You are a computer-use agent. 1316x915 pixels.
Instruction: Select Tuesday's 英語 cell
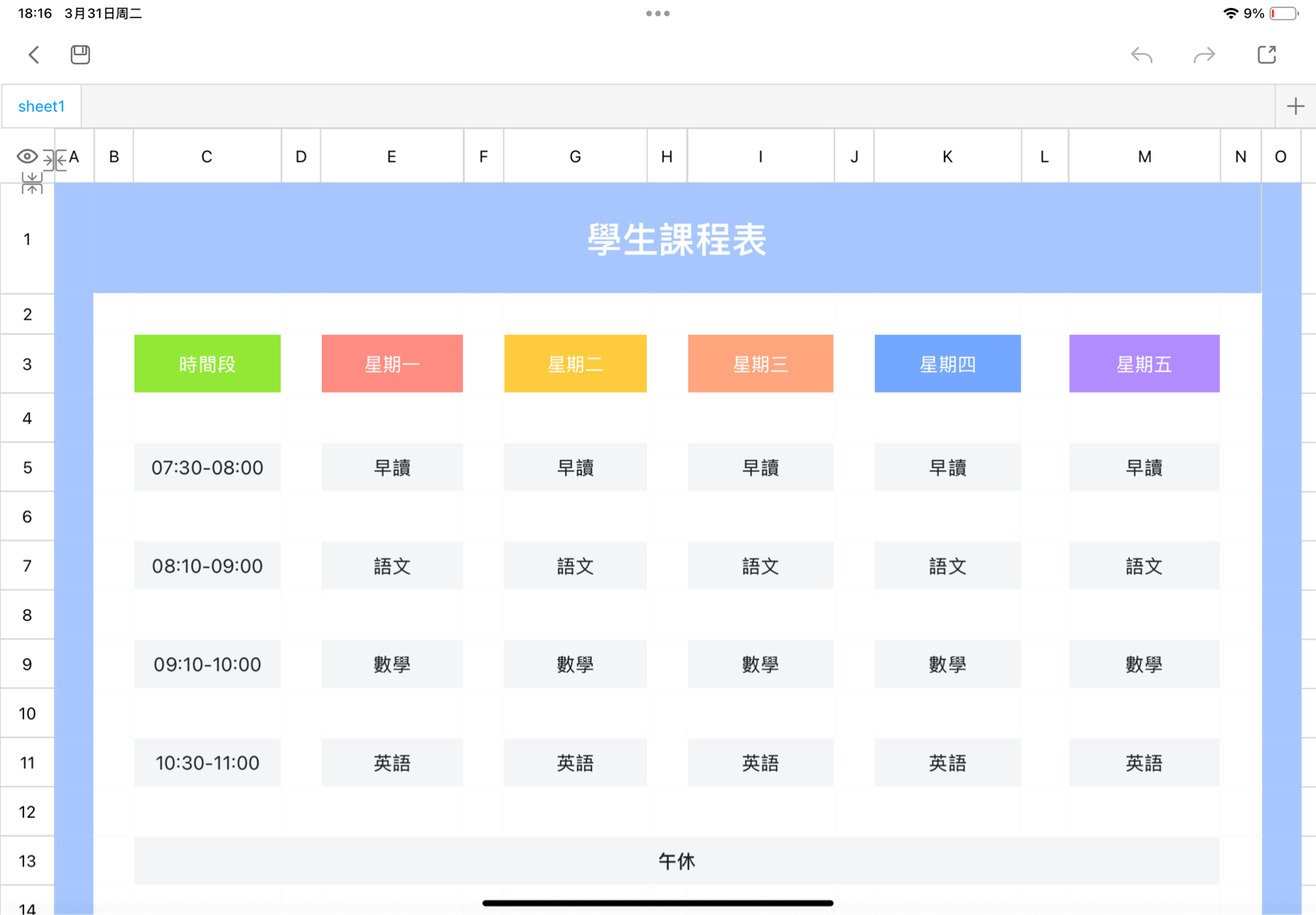point(575,762)
